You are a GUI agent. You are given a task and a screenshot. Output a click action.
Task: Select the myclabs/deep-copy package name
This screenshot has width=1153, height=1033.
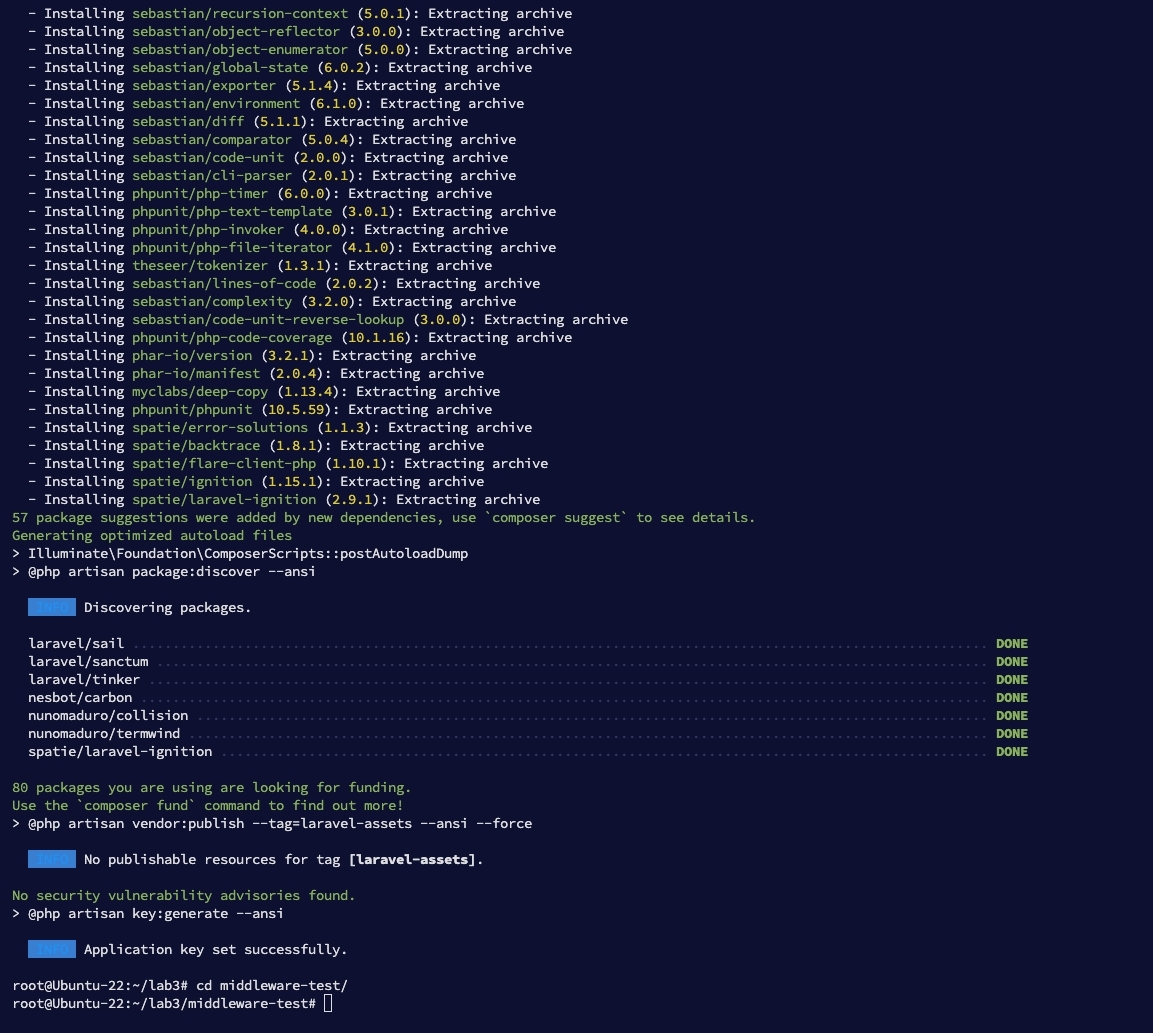pos(200,391)
